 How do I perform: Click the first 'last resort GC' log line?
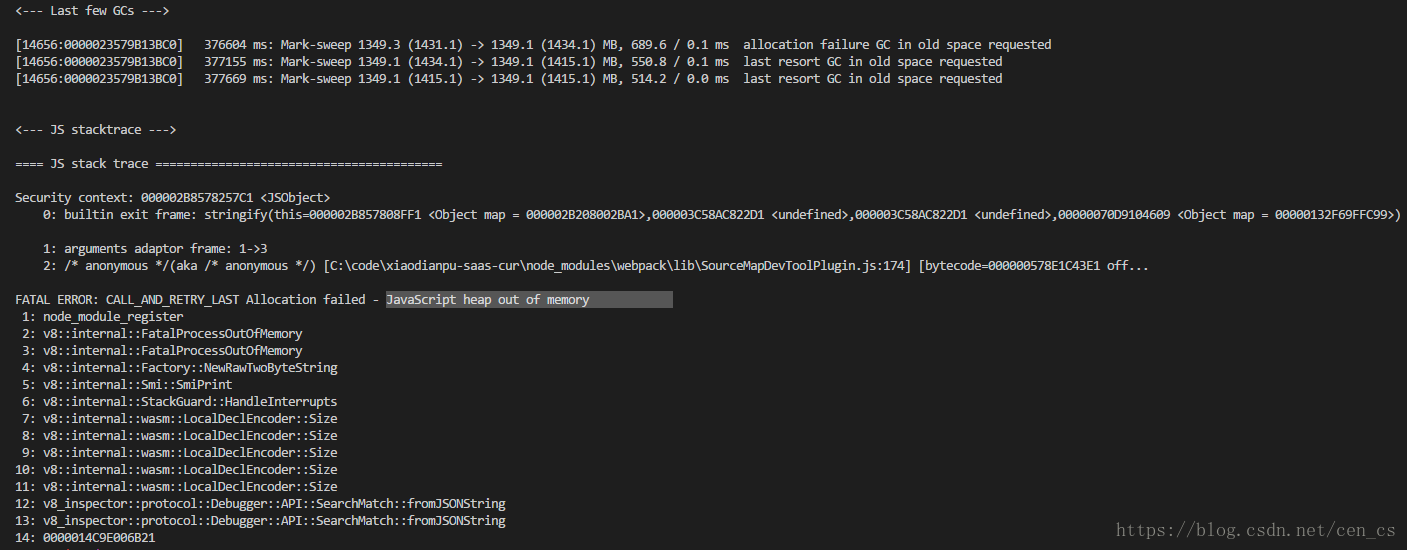coord(509,62)
